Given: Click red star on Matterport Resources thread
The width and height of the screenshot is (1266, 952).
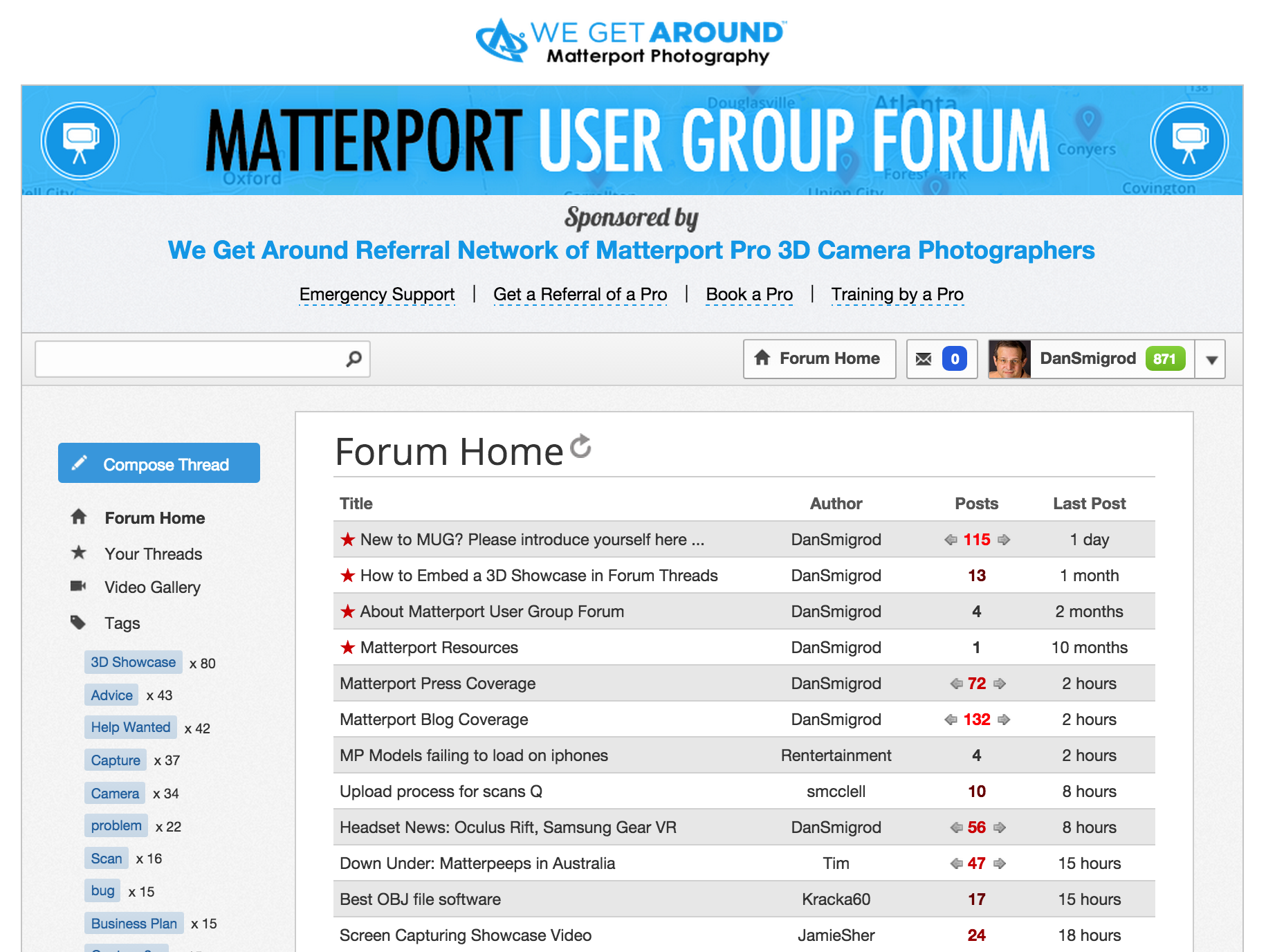Looking at the screenshot, I should tap(348, 647).
